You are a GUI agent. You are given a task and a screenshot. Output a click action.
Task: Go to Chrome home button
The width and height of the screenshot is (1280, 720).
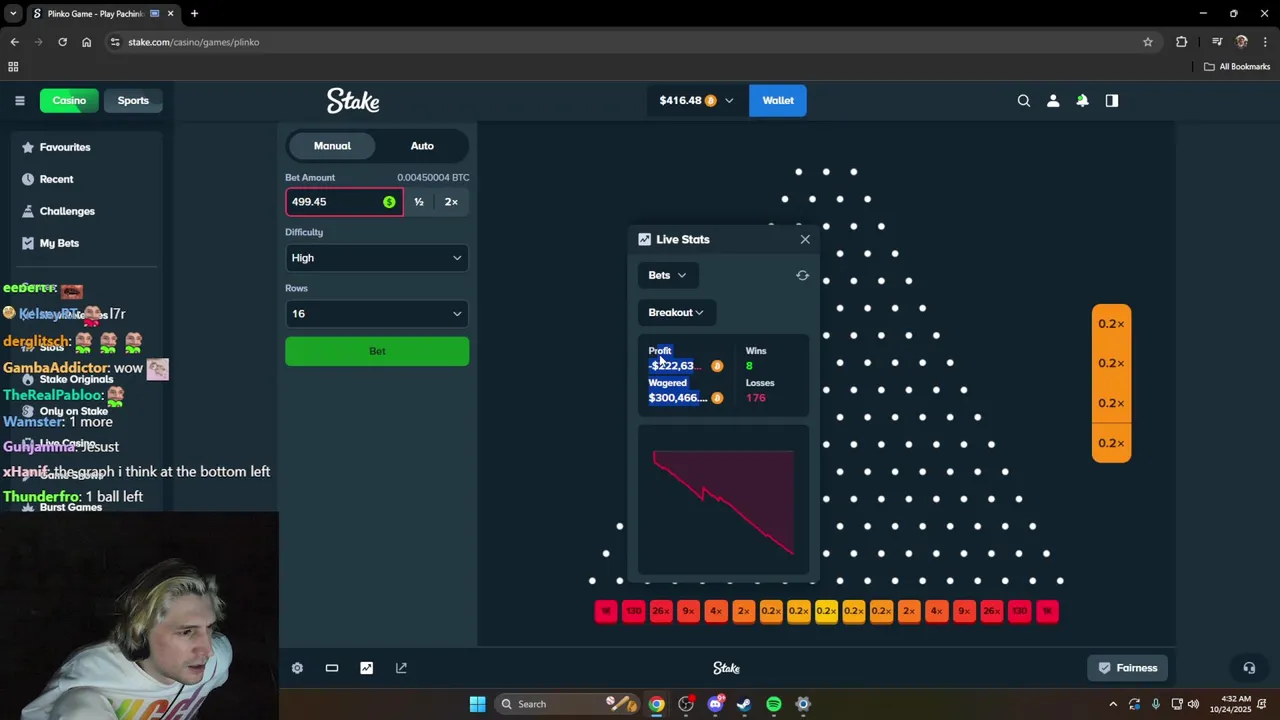click(x=86, y=42)
